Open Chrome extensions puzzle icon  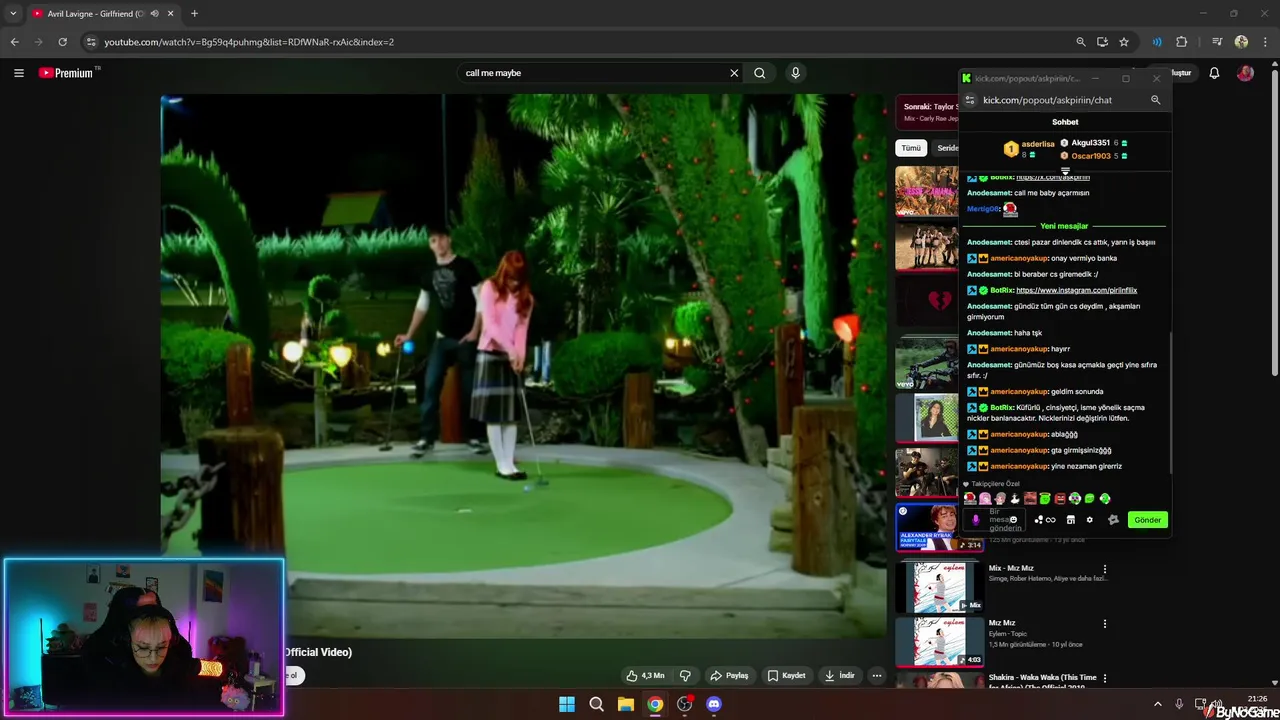(1181, 42)
